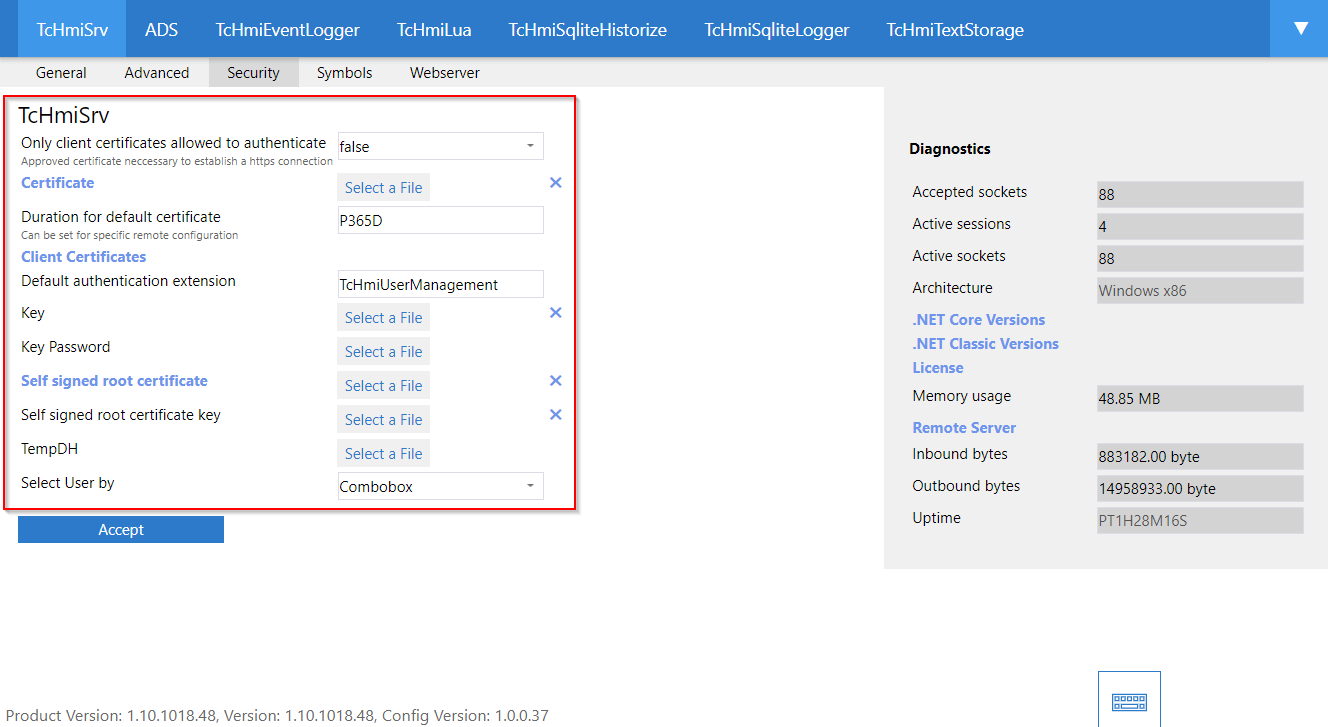The height and width of the screenshot is (727, 1328).
Task: Clear the Certificate file with X icon
Action: point(556,183)
